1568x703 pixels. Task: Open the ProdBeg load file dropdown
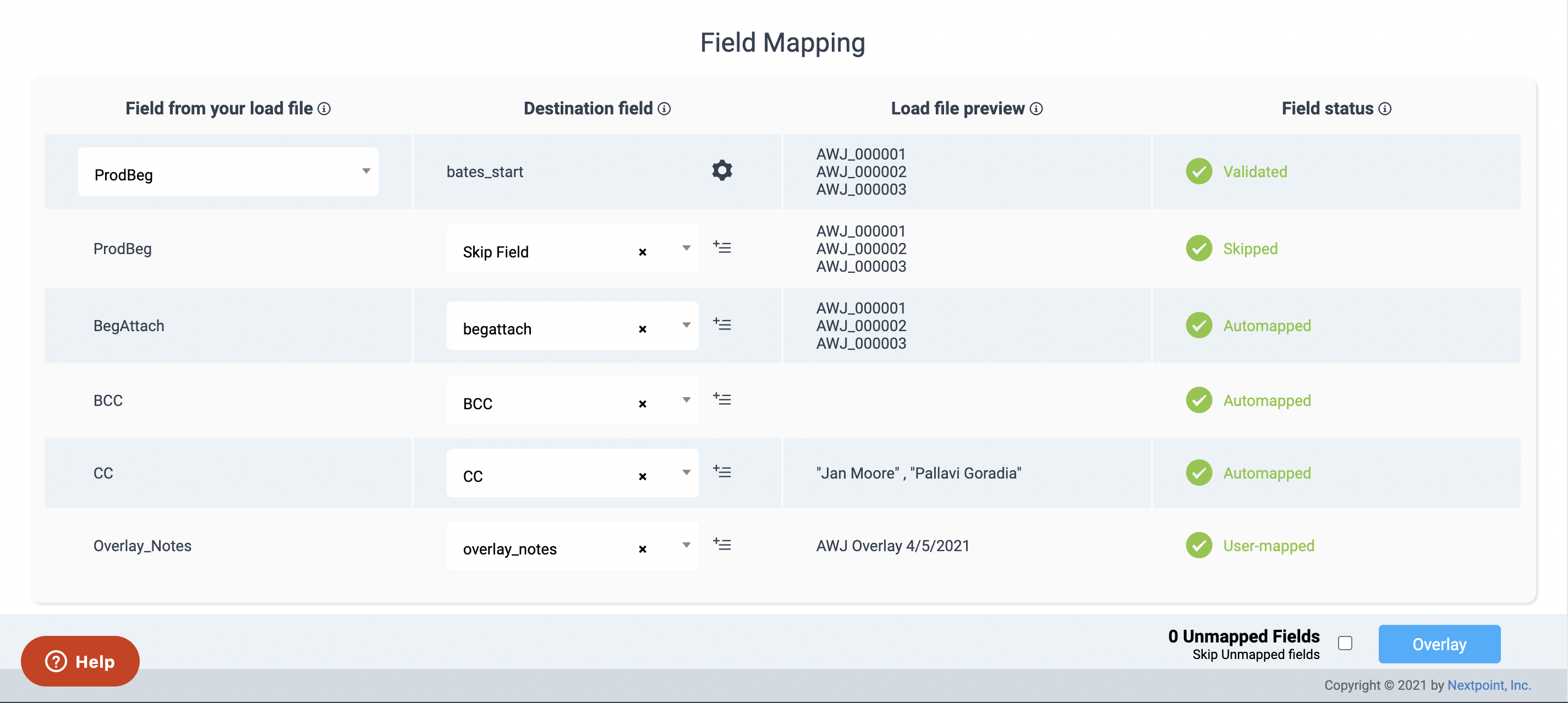coord(228,172)
